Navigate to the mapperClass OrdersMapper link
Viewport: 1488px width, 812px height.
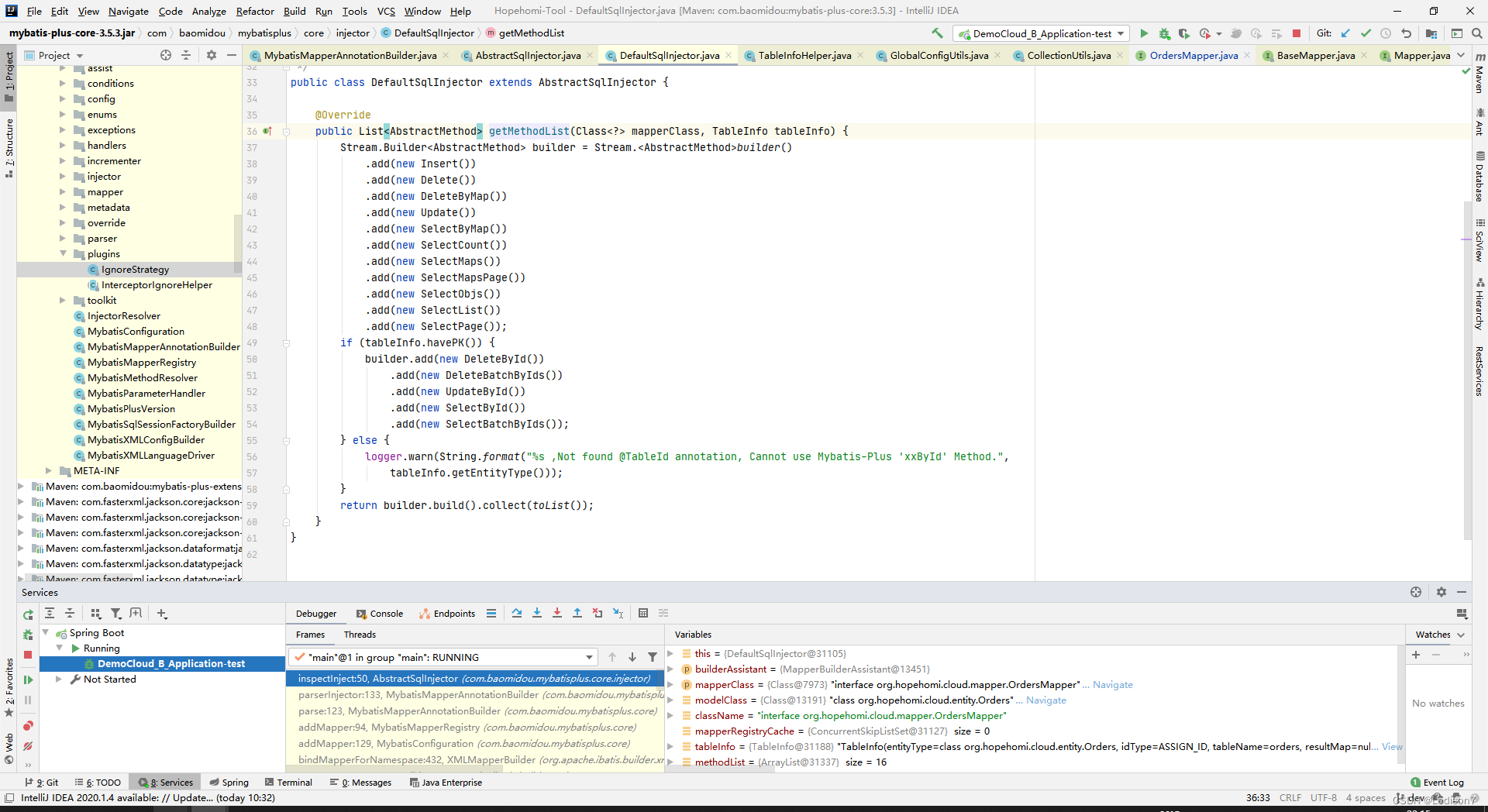tap(1112, 684)
